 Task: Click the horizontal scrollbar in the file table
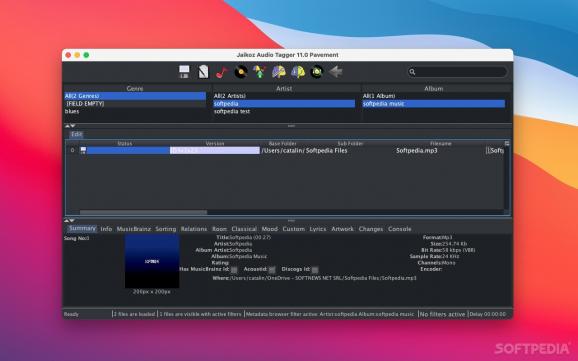point(143,212)
